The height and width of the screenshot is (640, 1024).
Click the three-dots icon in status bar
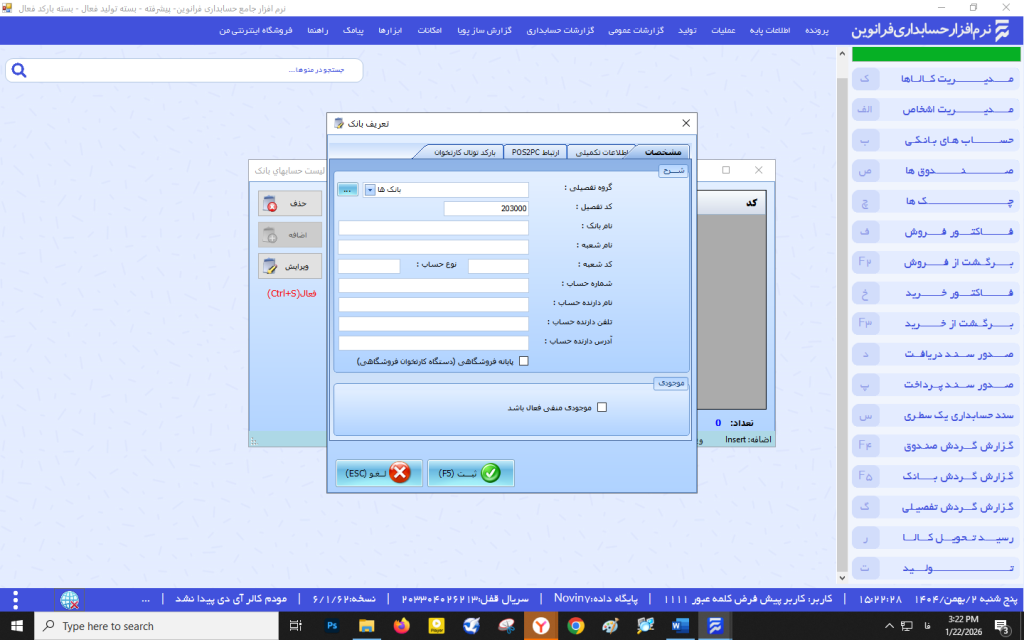pos(15,599)
